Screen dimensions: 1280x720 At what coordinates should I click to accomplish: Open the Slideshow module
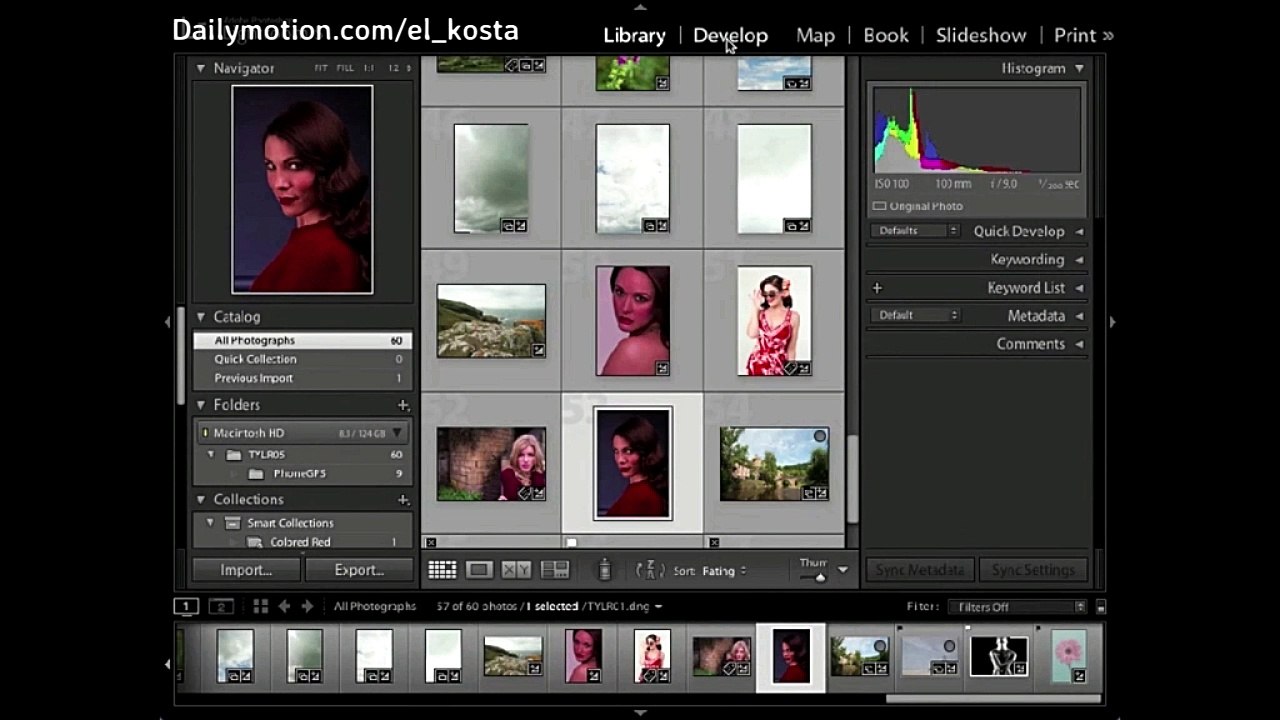(981, 35)
